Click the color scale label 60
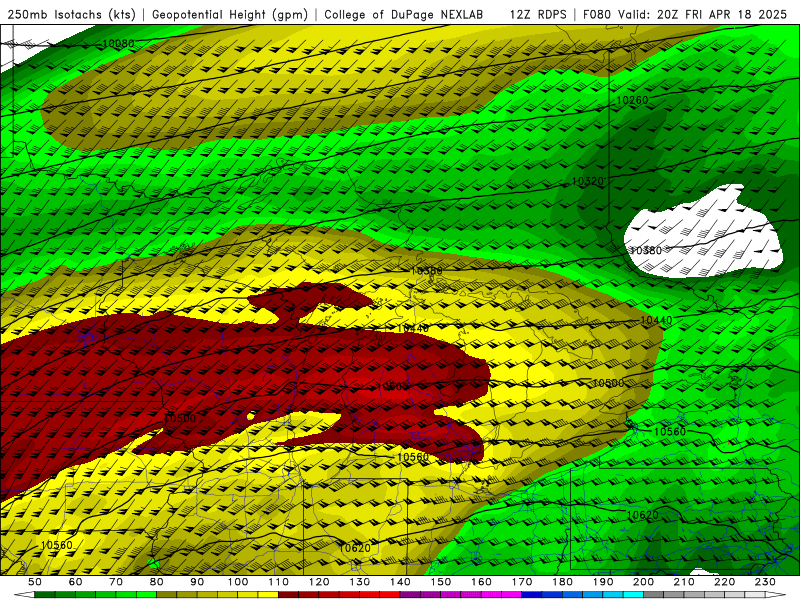This screenshot has width=800, height=600. click(75, 582)
